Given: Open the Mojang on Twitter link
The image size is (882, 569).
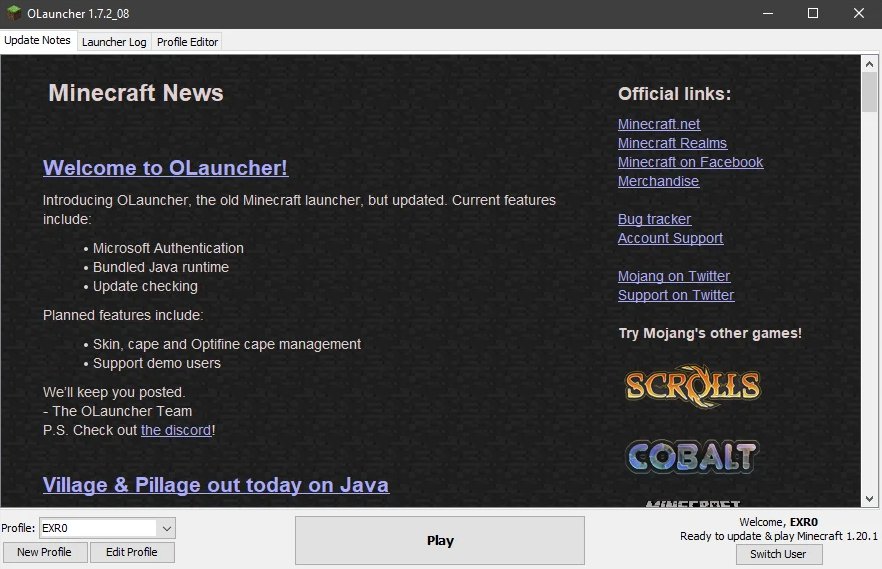Looking at the screenshot, I should (x=674, y=276).
